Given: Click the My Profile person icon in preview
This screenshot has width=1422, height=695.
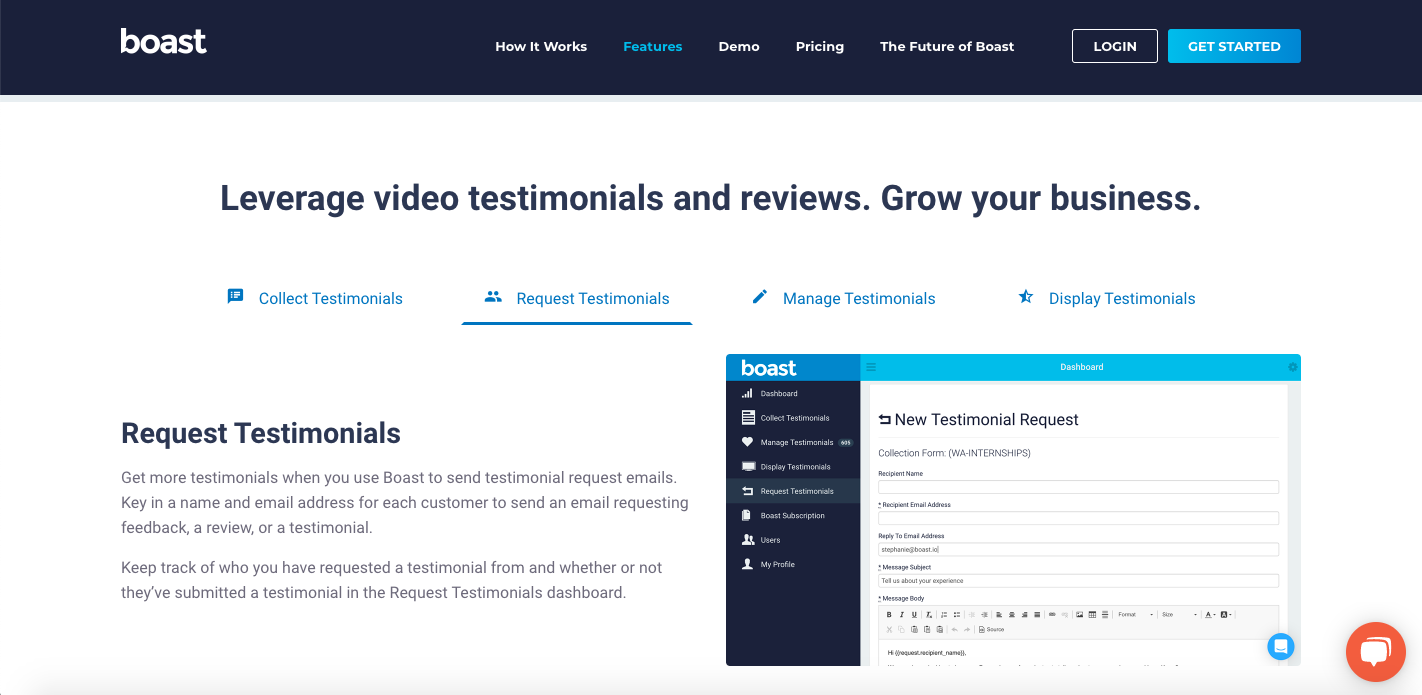Looking at the screenshot, I should tap(747, 564).
